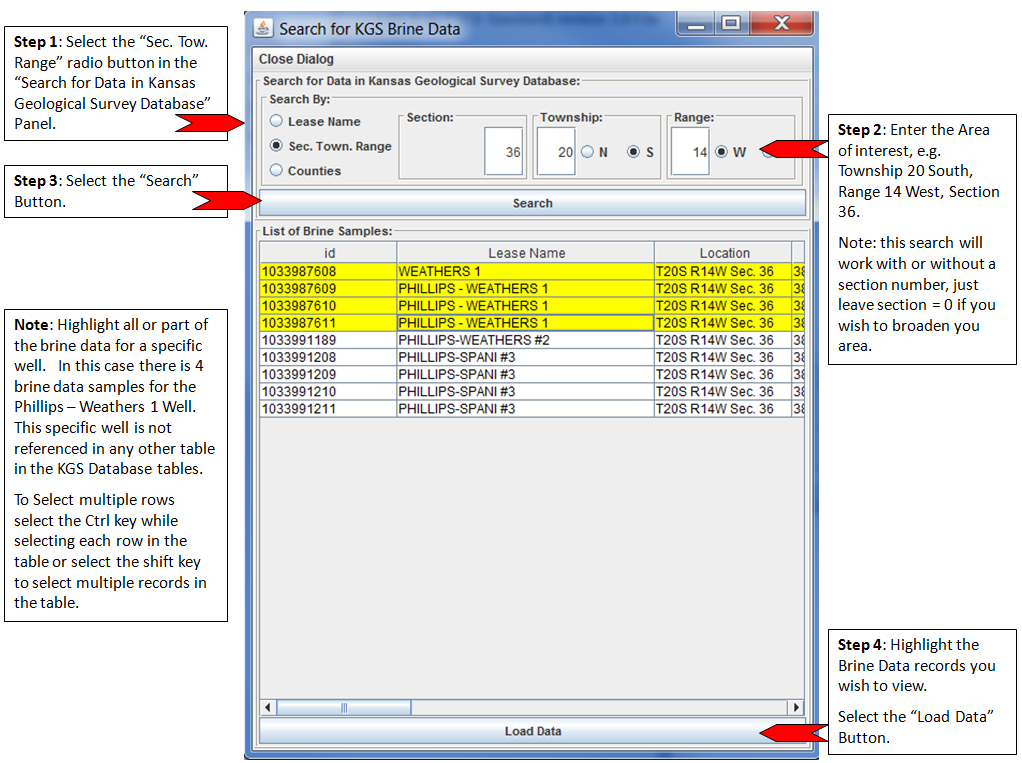Click the Range number field

pos(690,151)
